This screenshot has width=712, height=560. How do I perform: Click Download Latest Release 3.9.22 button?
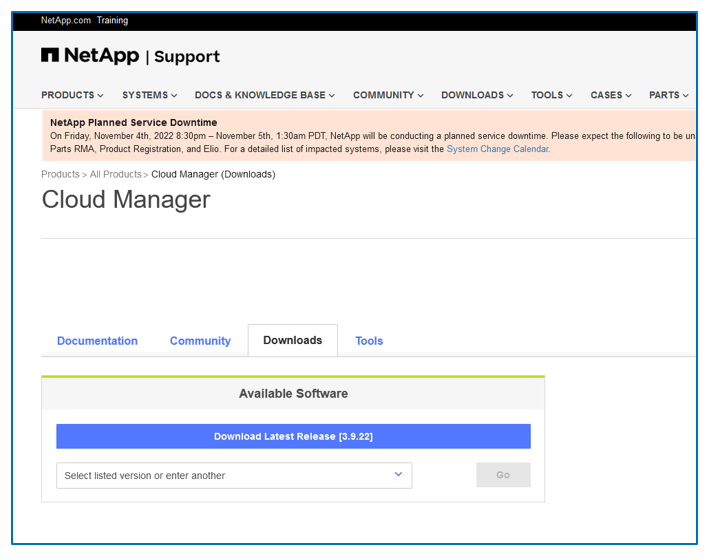click(x=293, y=436)
